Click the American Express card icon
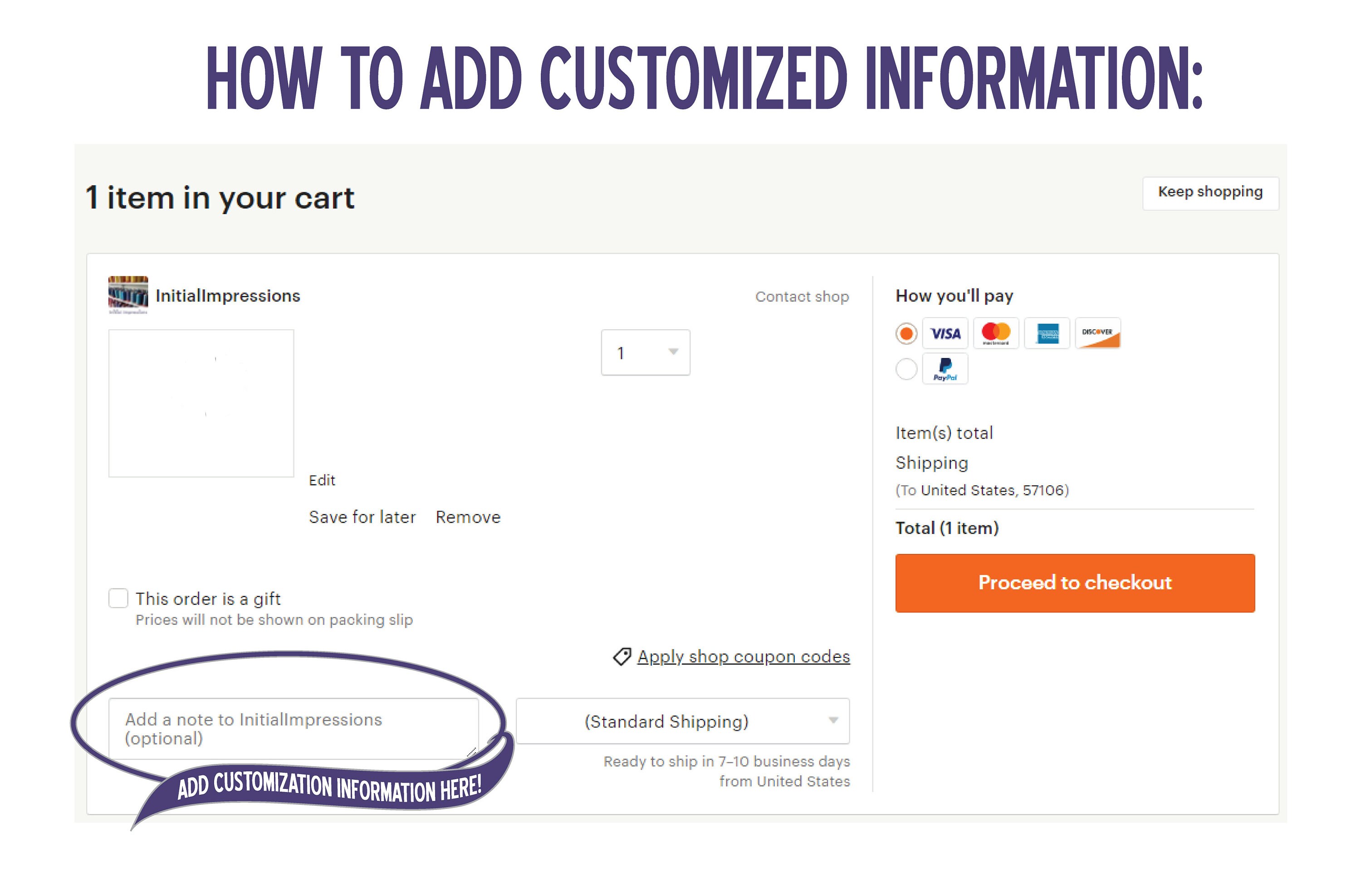This screenshot has width=1361, height=896. (1047, 333)
